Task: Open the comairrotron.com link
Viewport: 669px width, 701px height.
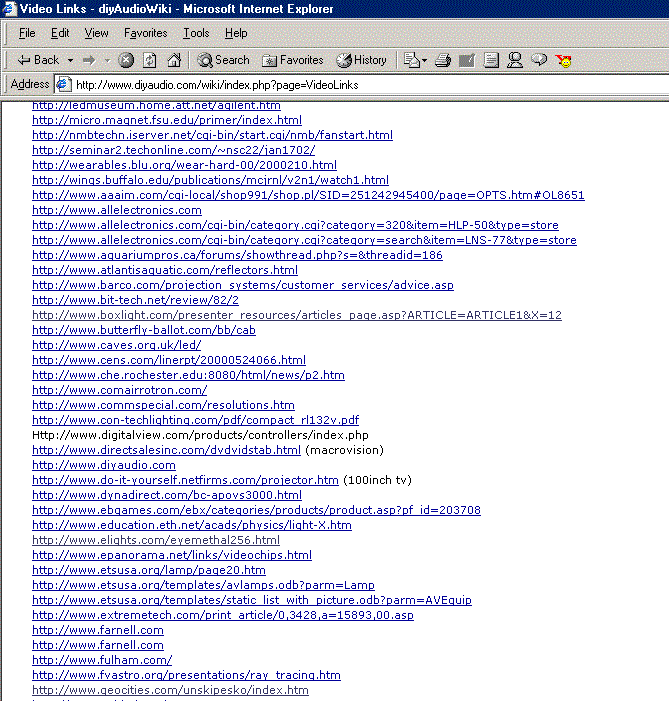Action: pos(119,390)
